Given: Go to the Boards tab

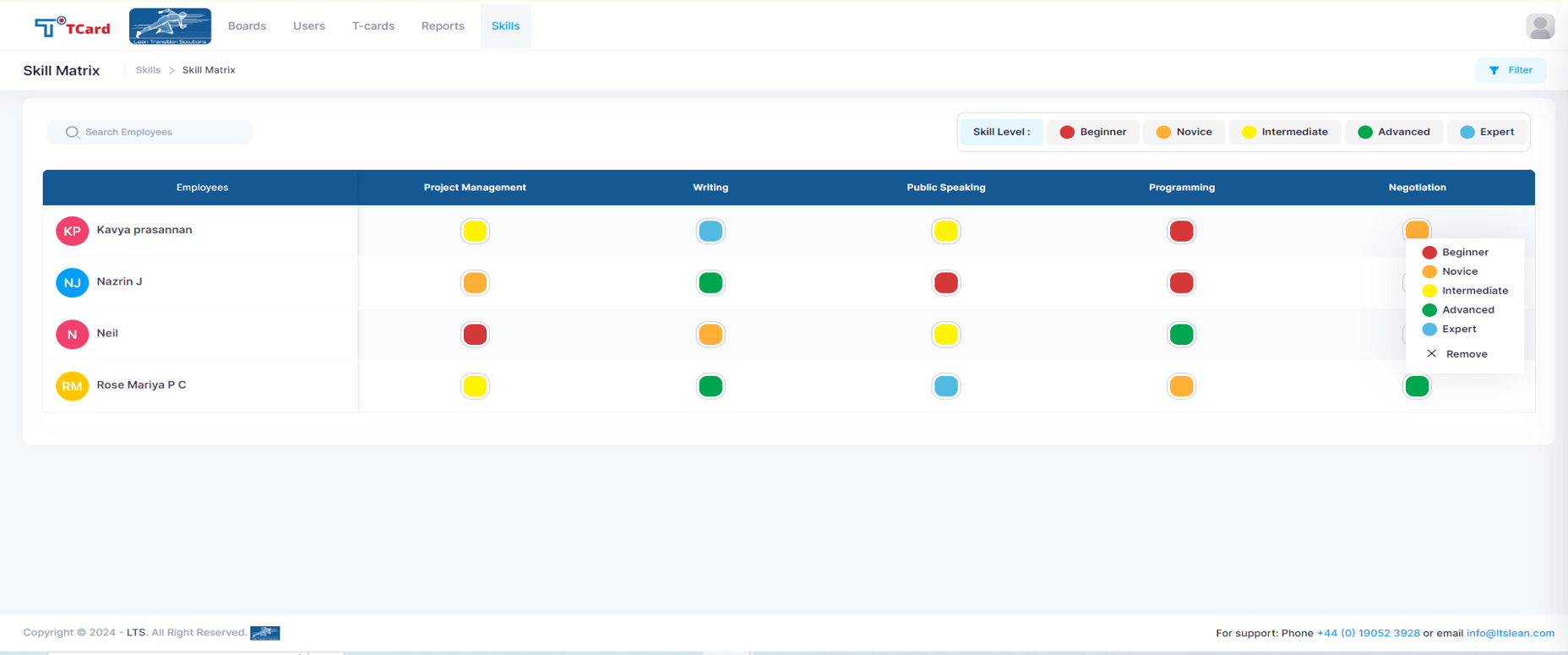Looking at the screenshot, I should 247,26.
